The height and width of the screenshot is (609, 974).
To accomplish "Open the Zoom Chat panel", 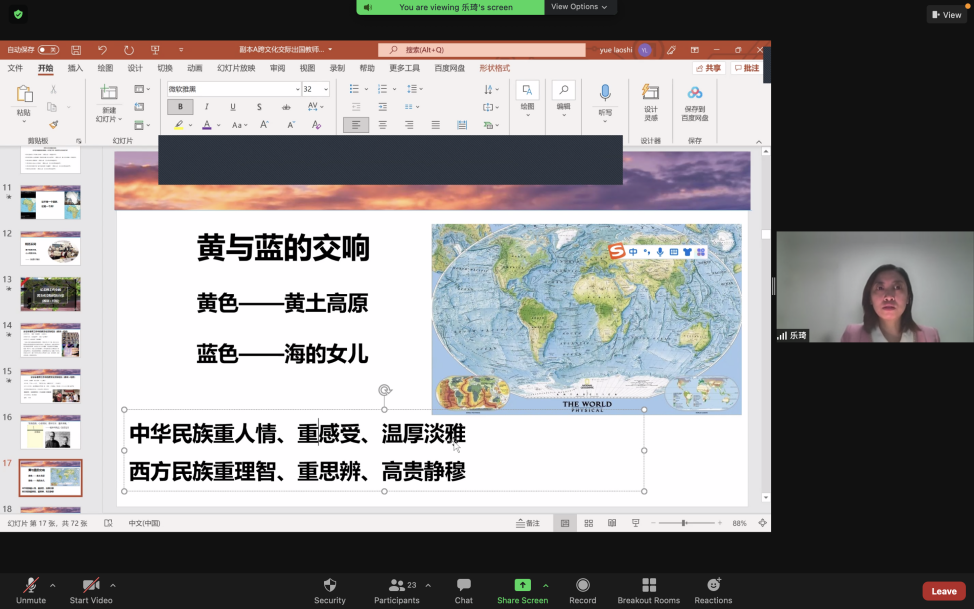I will pos(463,585).
